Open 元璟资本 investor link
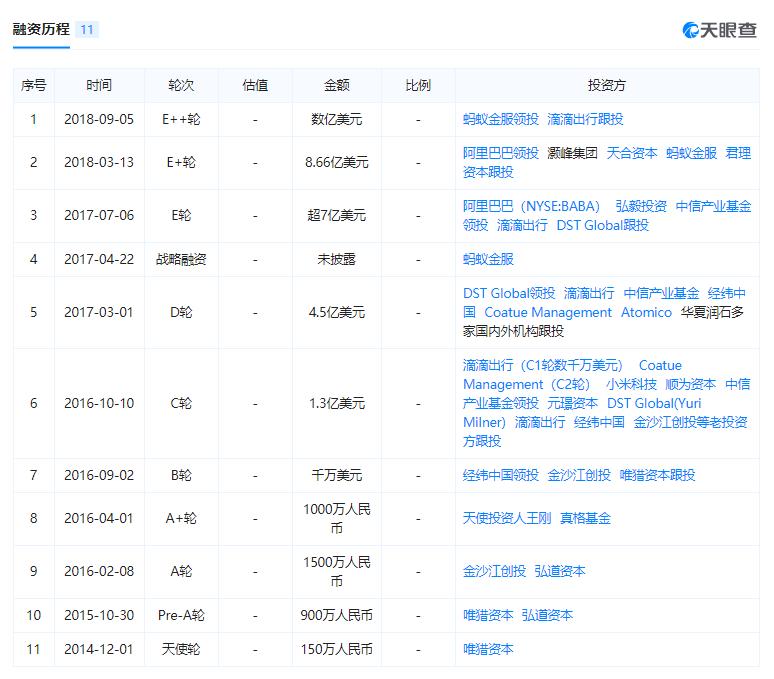The width and height of the screenshot is (774, 679). (573, 404)
